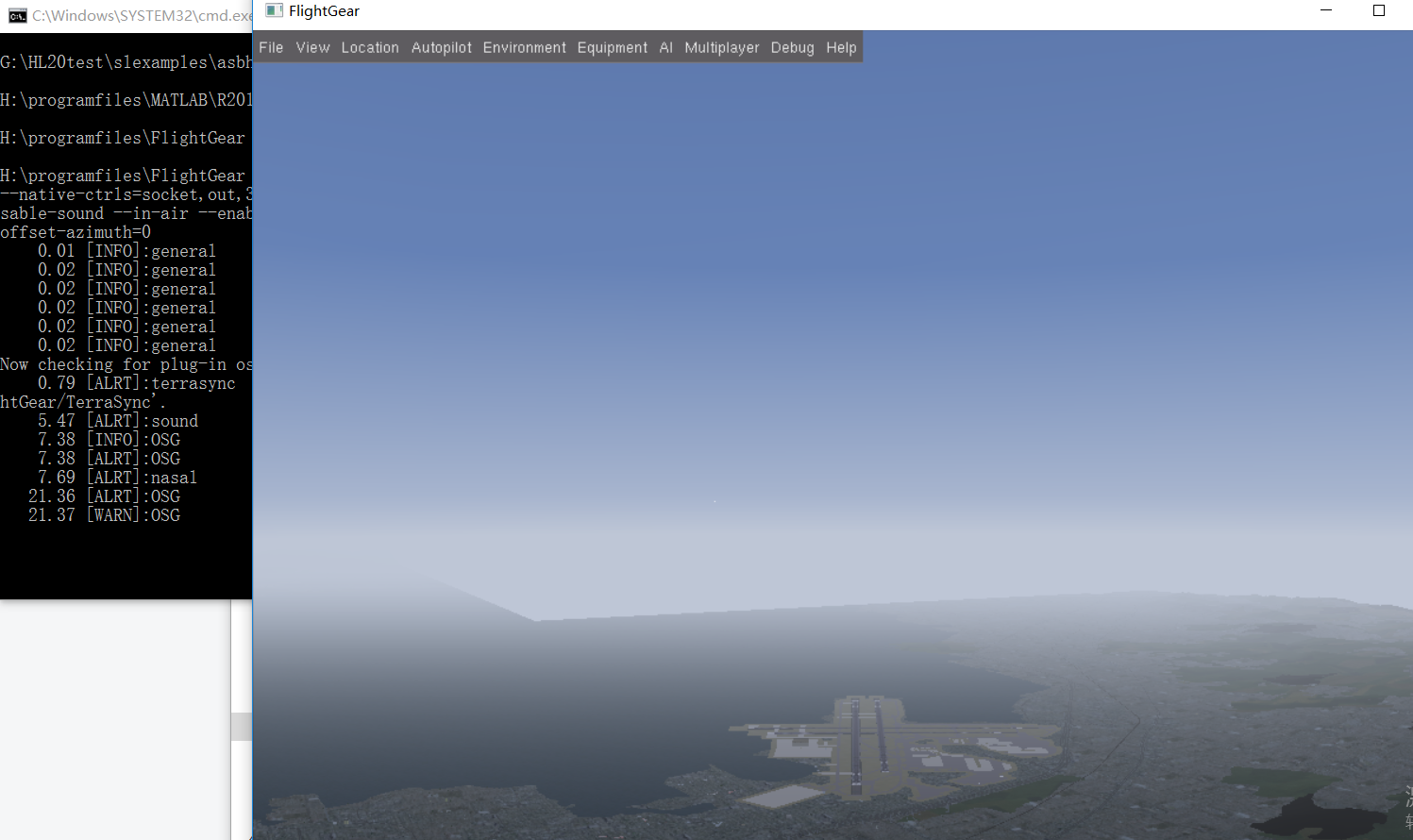Click the FlightGear title bar text
The width and height of the screenshot is (1413, 840).
click(x=325, y=10)
